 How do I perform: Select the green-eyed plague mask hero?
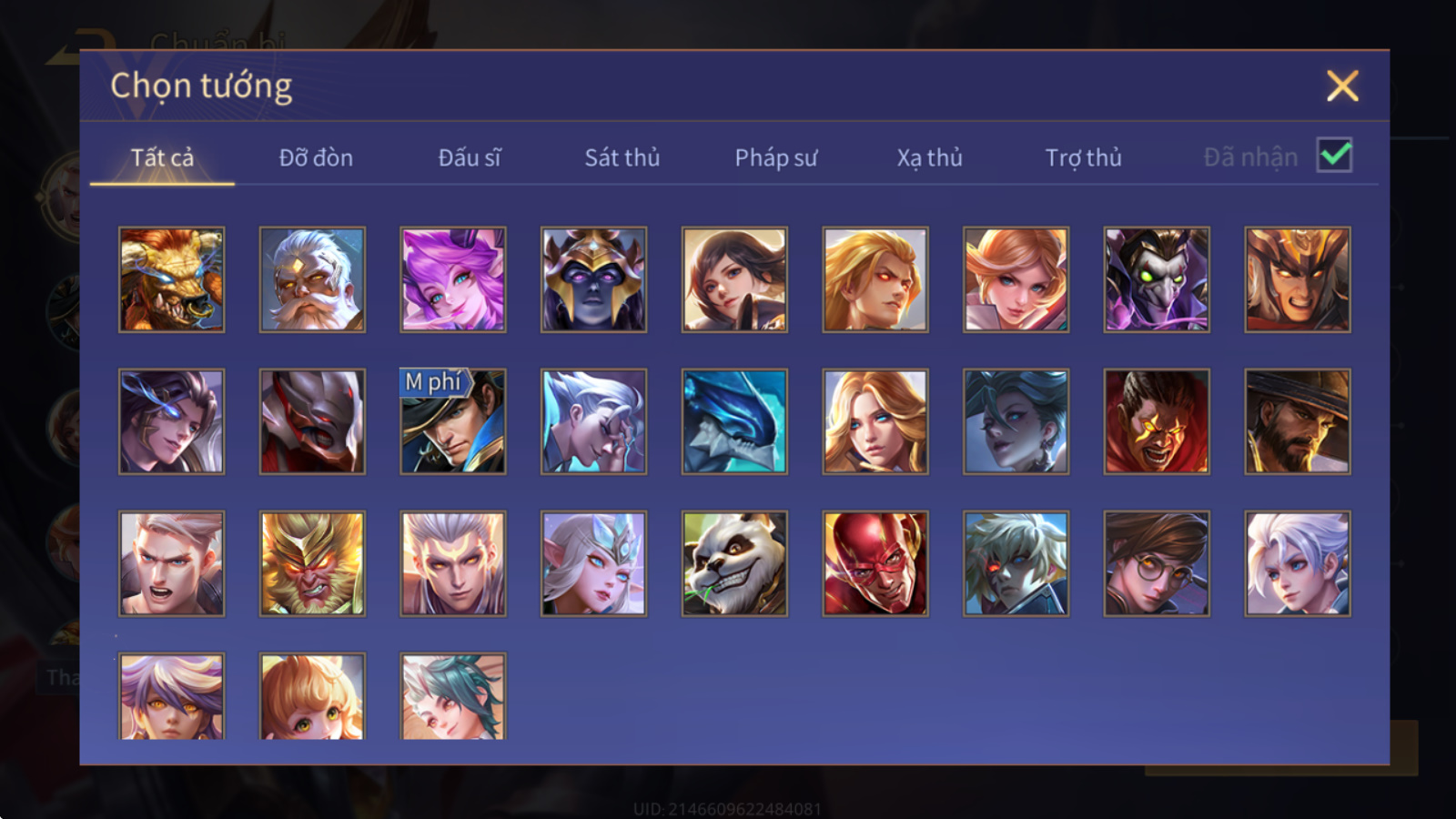point(1157,279)
